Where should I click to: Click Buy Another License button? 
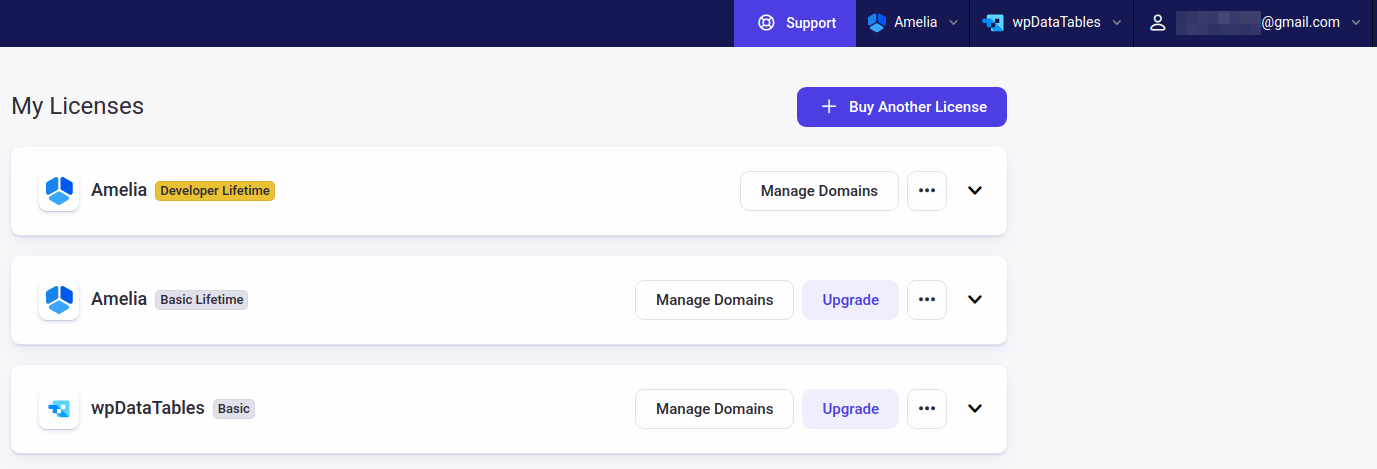pyautogui.click(x=902, y=107)
